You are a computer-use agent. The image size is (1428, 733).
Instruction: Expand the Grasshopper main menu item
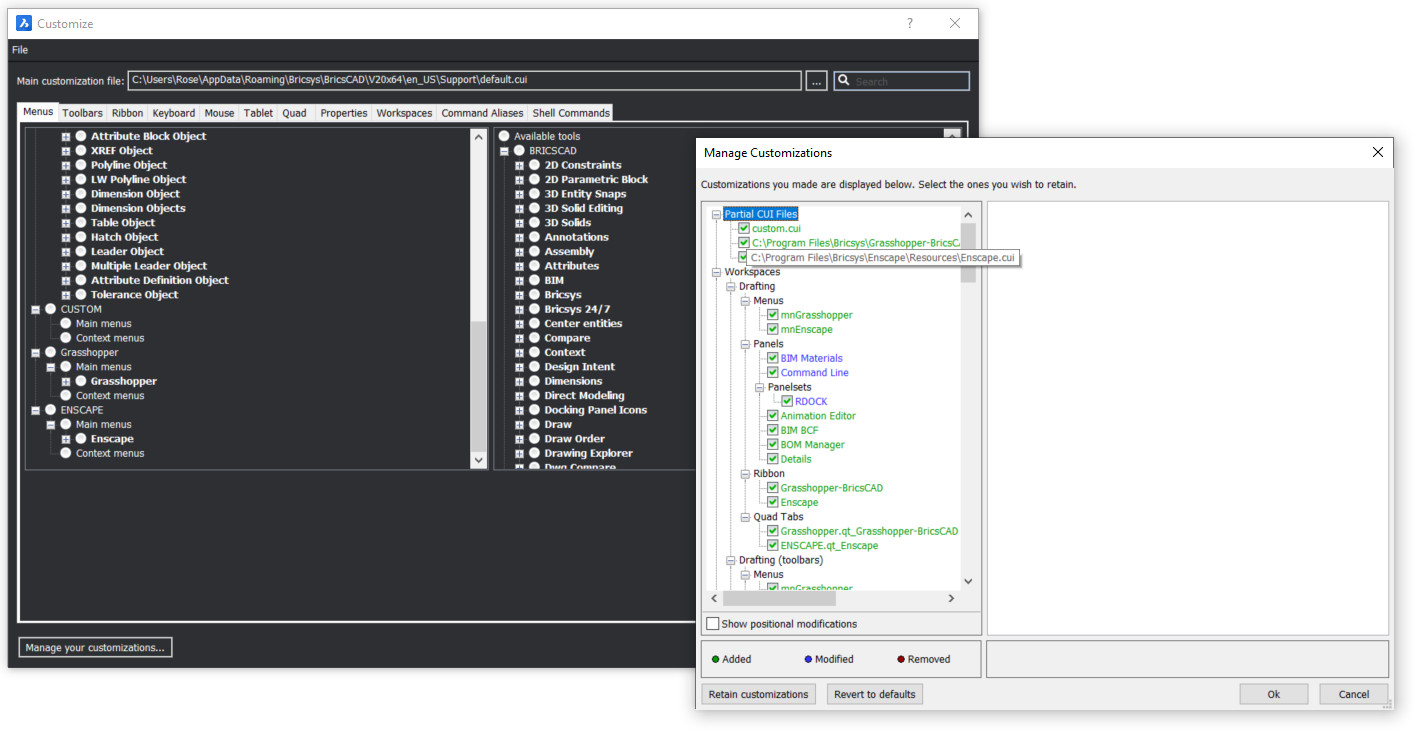66,382
